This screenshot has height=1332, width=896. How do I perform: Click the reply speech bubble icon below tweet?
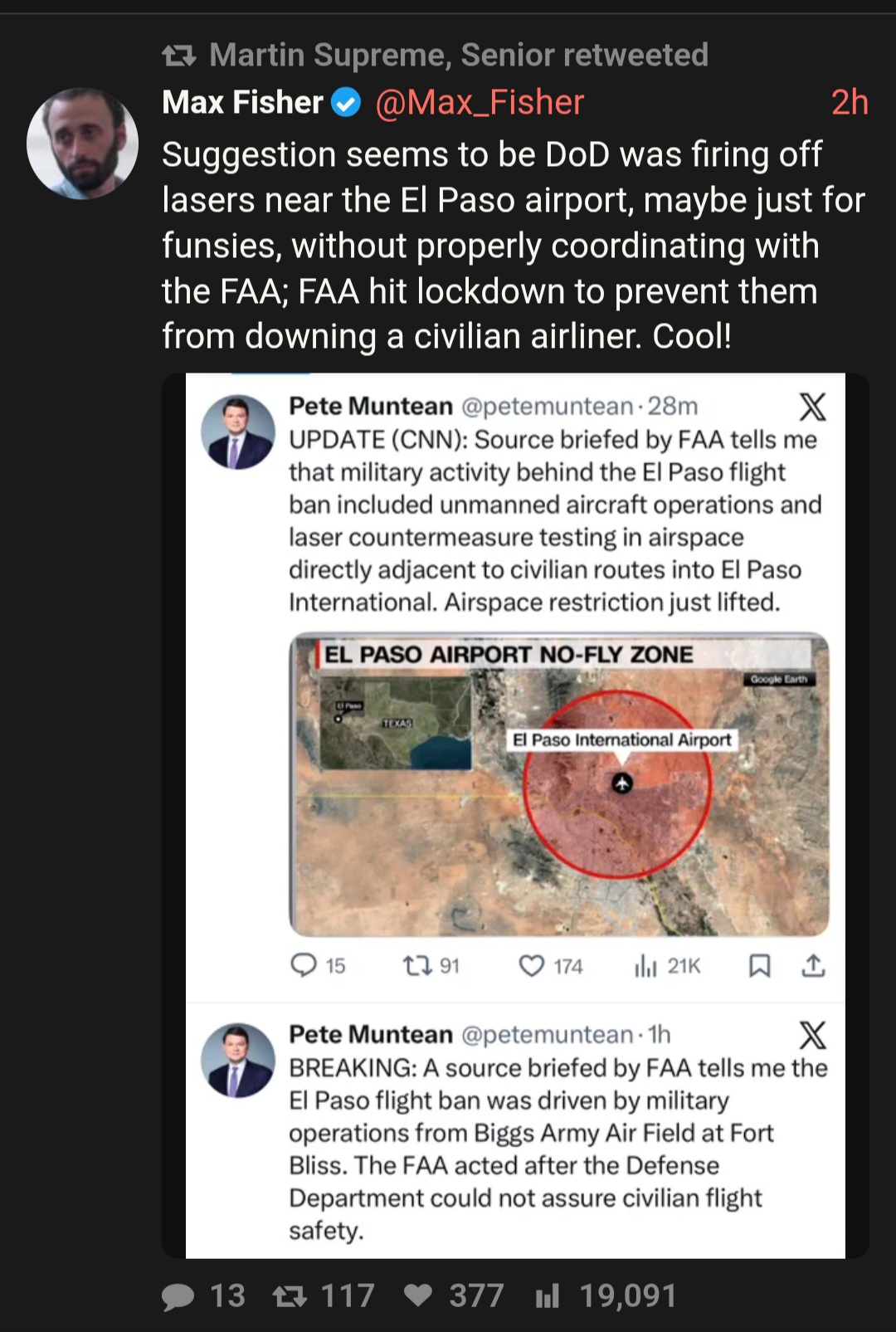click(x=178, y=1296)
